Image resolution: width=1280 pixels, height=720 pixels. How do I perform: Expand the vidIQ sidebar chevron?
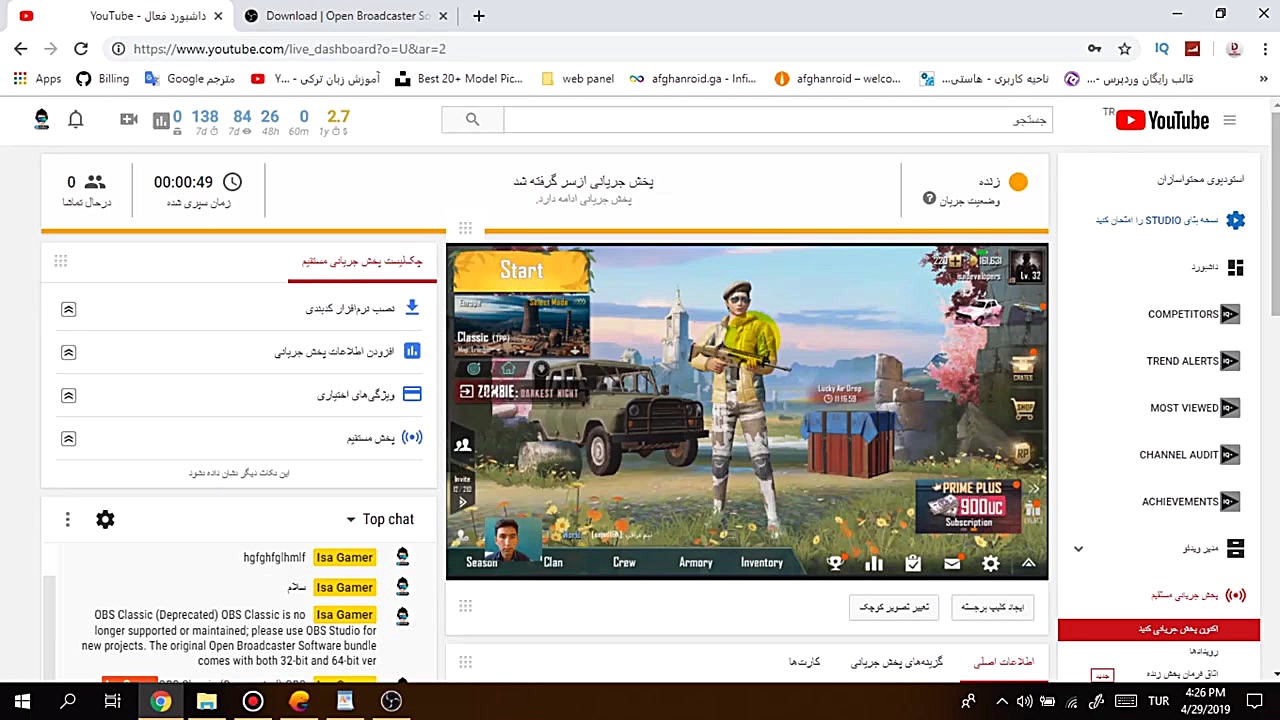(1078, 548)
